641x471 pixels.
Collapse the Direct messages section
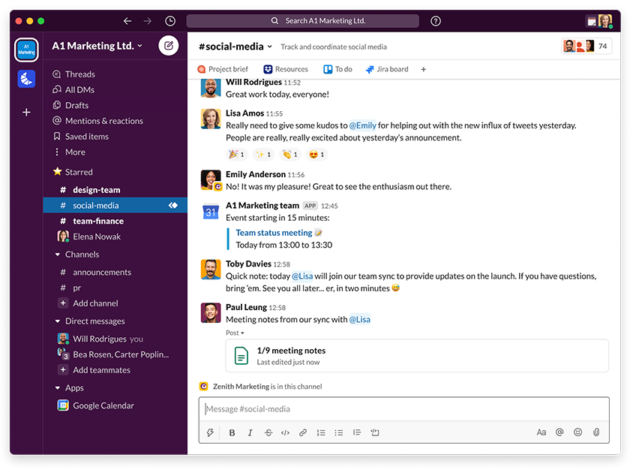(57, 321)
